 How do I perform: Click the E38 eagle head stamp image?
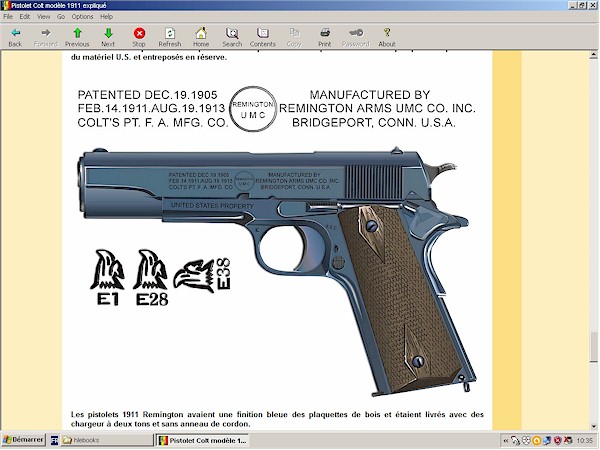coord(202,275)
